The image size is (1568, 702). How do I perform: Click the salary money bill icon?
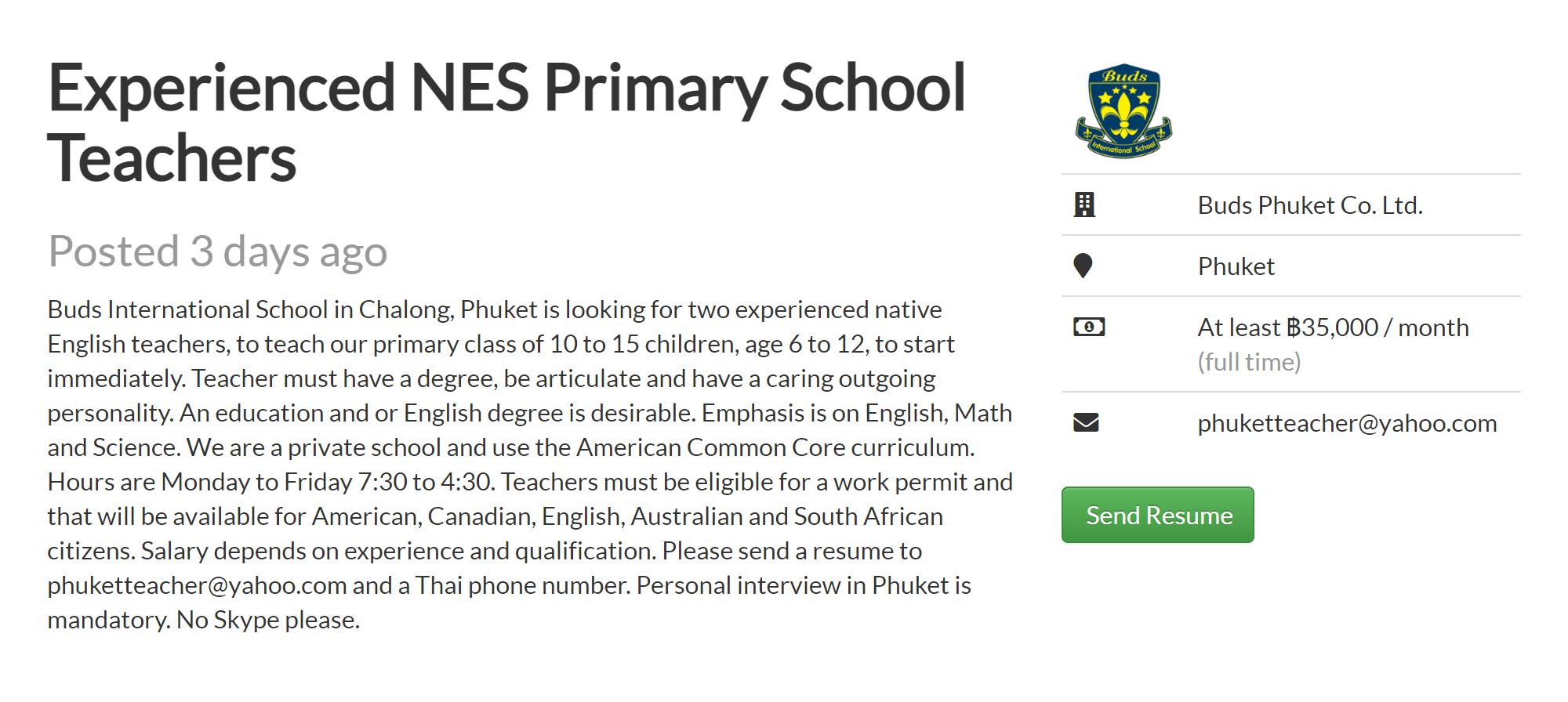click(1089, 327)
